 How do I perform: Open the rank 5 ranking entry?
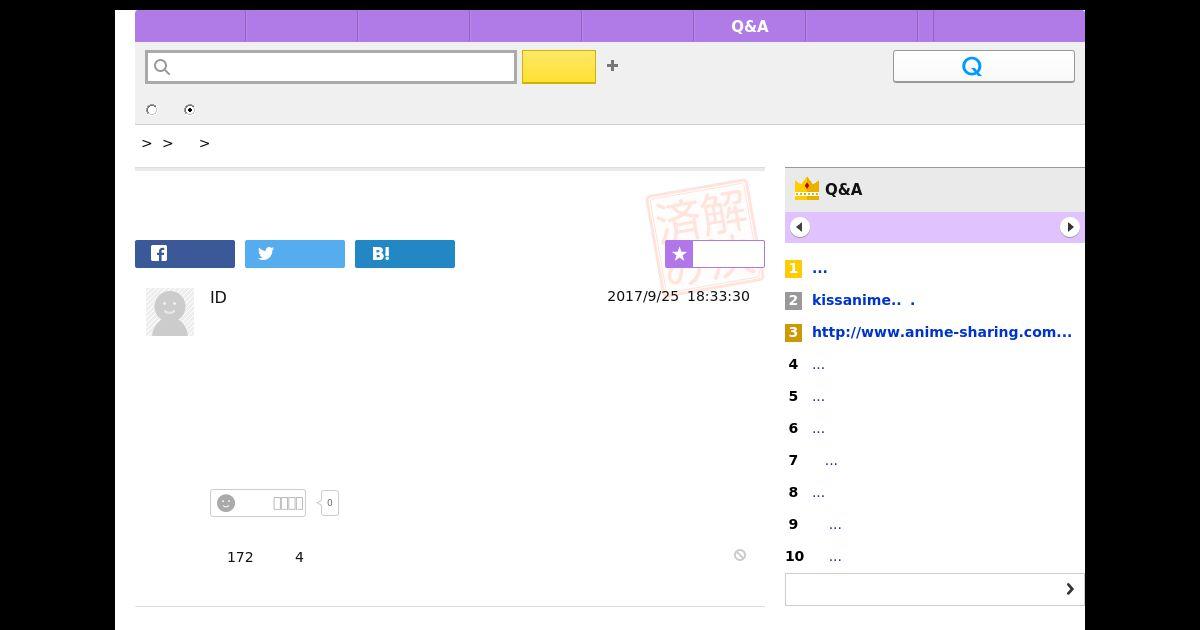coord(818,396)
